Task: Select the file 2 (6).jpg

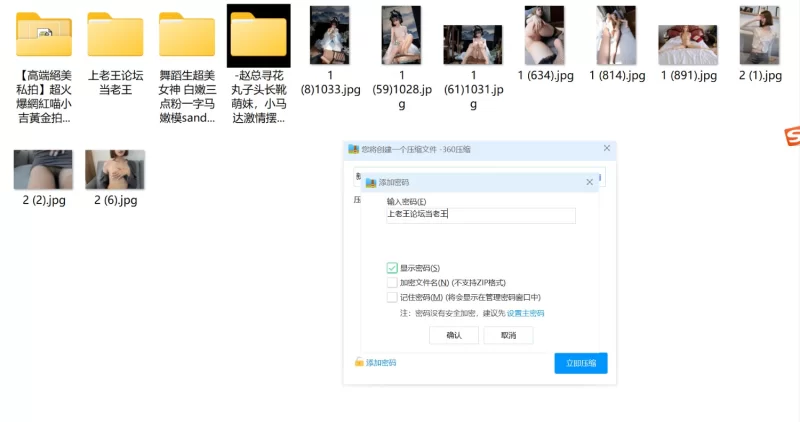Action: [115, 169]
